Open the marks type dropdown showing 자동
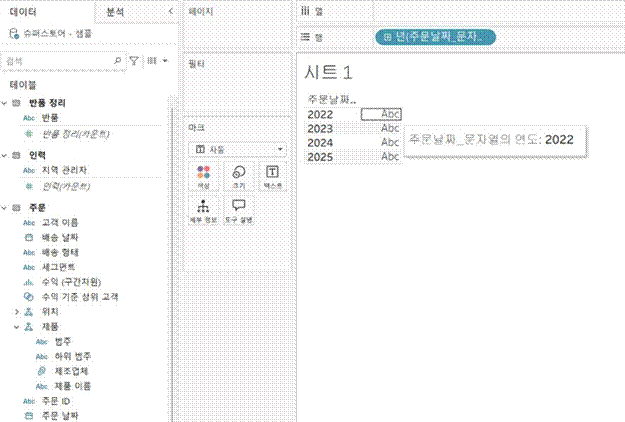Screen dimensions: 625x422 (238, 148)
